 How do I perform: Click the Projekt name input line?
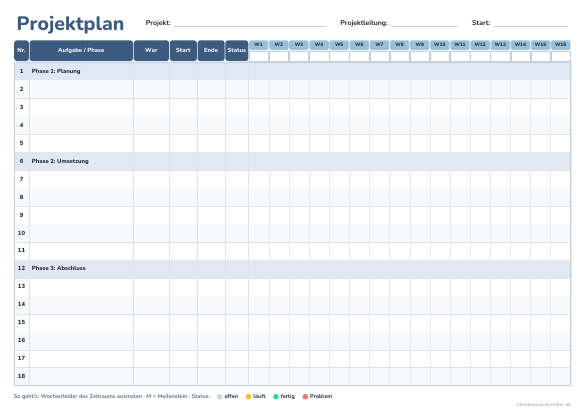(x=250, y=23)
